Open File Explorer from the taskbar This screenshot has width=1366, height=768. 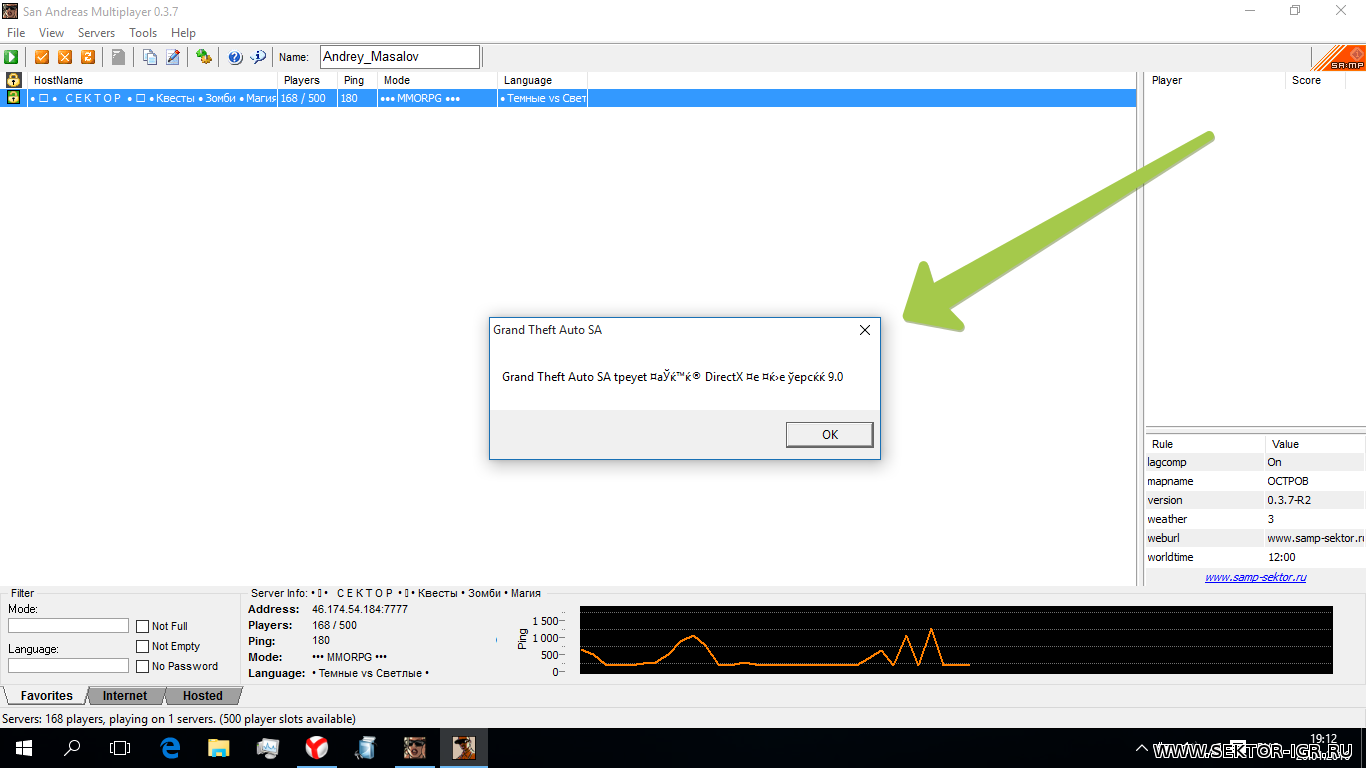pyautogui.click(x=219, y=748)
